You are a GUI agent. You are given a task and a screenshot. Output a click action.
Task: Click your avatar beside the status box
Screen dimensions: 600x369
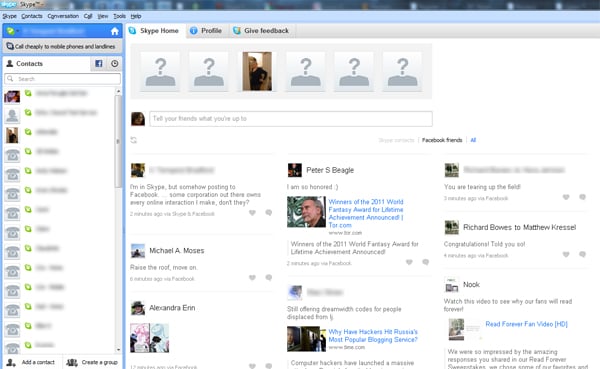coord(138,119)
